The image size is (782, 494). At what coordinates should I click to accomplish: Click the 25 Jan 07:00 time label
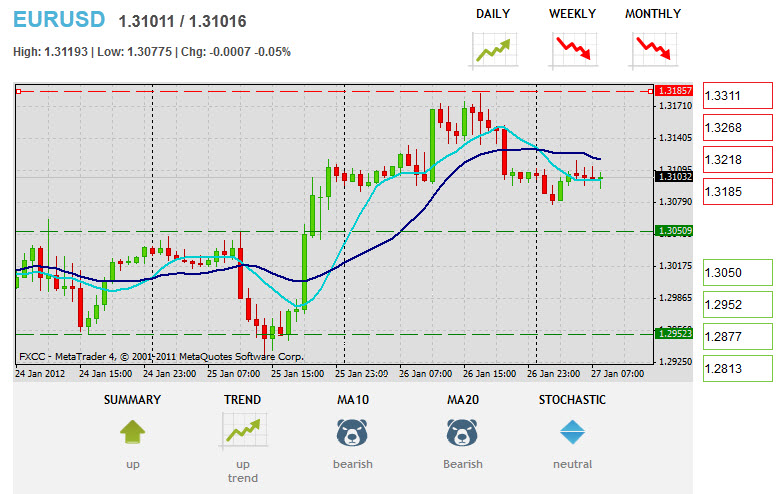pyautogui.click(x=233, y=374)
